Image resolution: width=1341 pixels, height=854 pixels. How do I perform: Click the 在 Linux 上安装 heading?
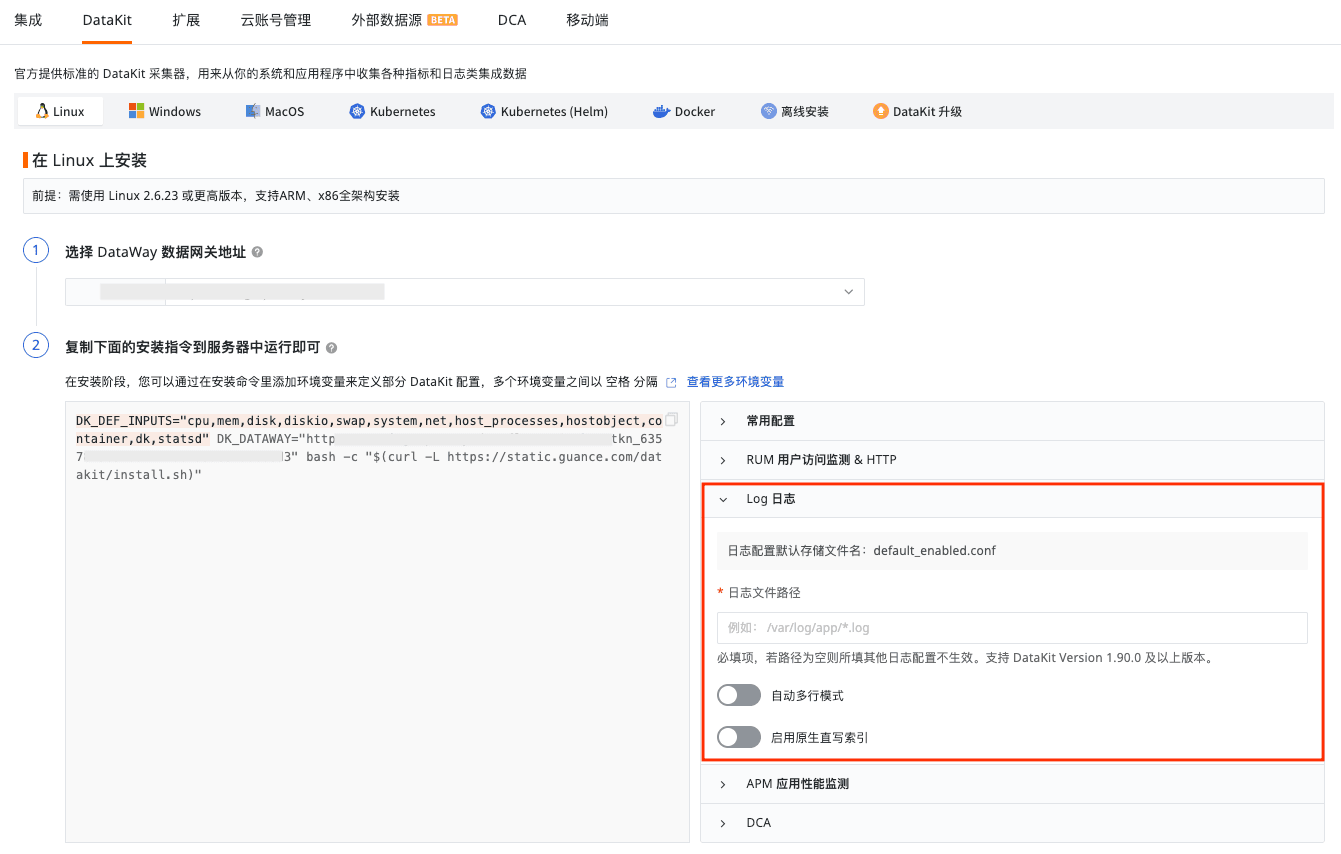(90, 161)
